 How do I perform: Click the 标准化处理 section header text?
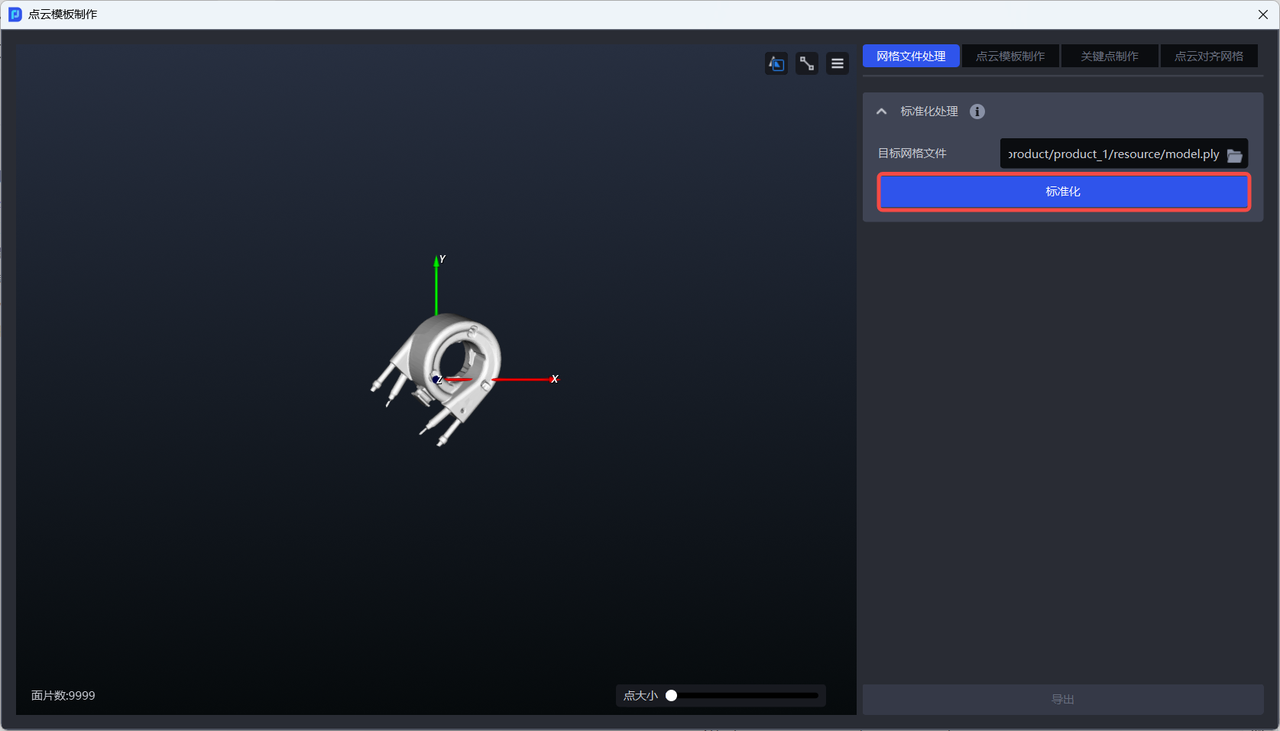point(929,112)
